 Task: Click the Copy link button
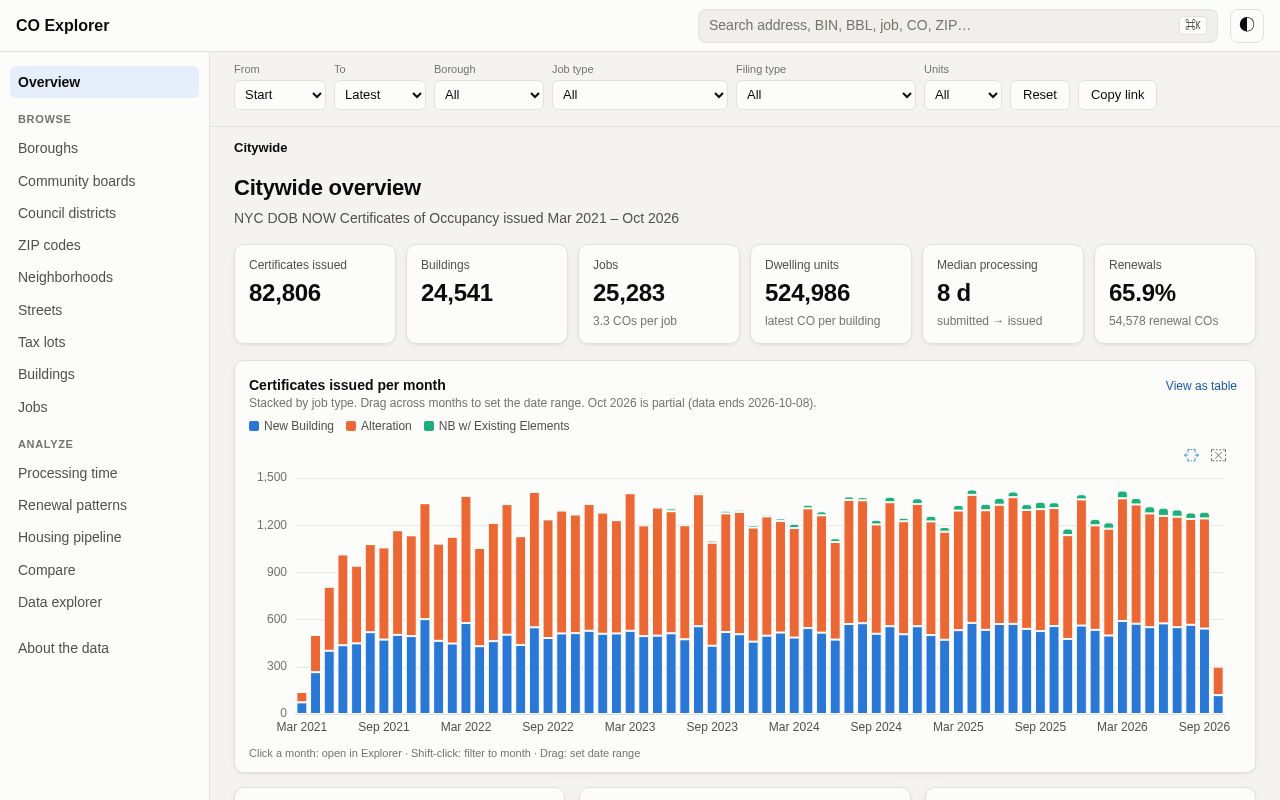[1117, 95]
